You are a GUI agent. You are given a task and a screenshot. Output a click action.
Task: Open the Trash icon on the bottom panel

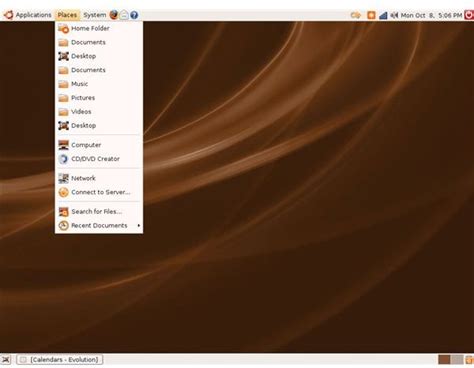click(x=470, y=360)
